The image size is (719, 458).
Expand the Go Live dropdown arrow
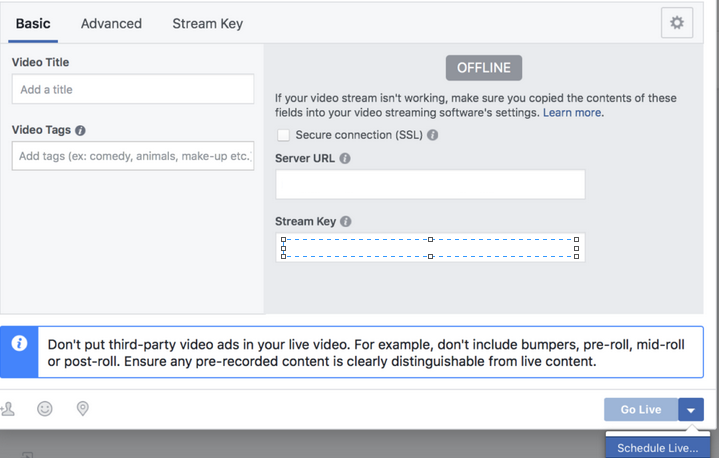click(x=691, y=410)
